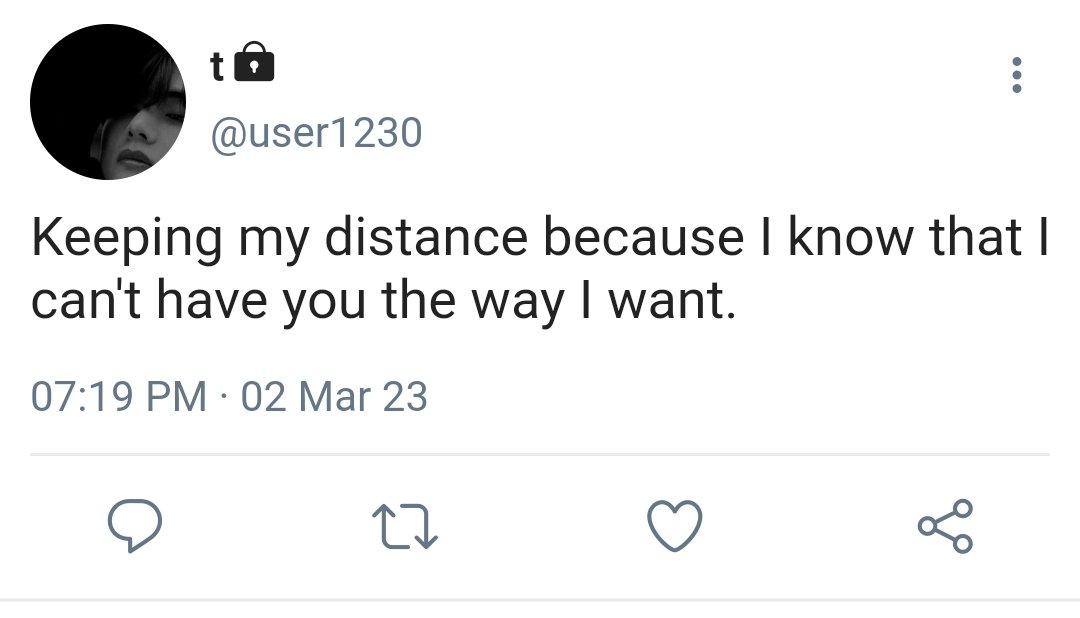Like the tweet with the heart icon
The image size is (1080, 618).
(x=675, y=526)
